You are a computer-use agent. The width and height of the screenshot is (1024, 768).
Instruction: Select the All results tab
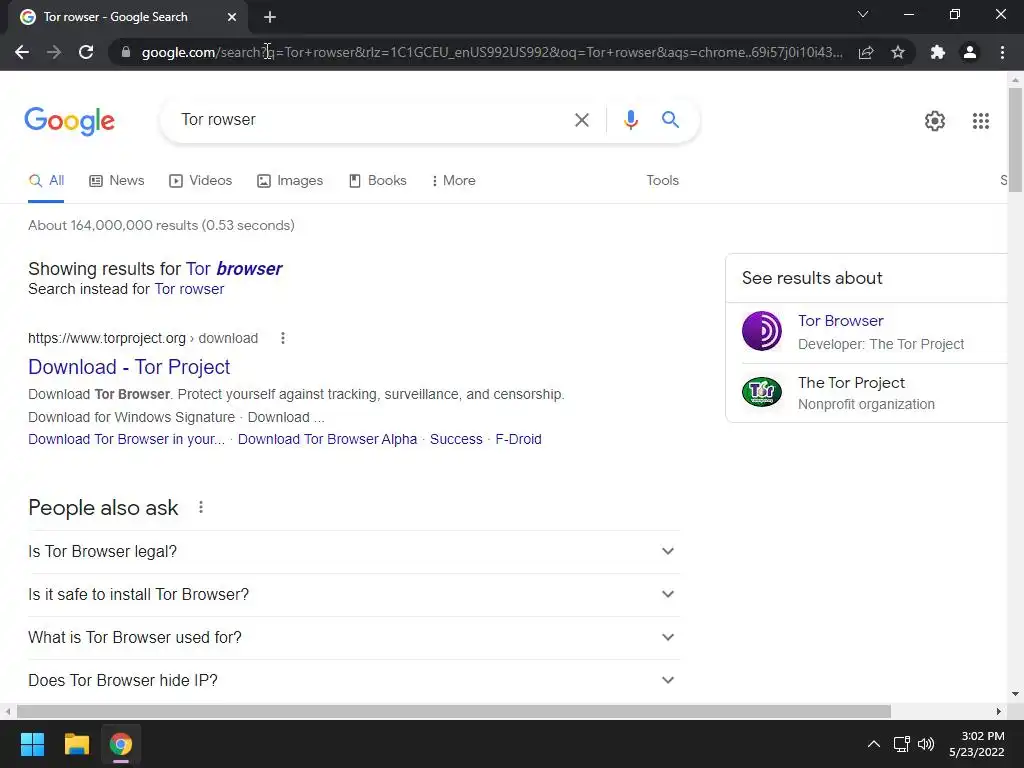(x=46, y=181)
